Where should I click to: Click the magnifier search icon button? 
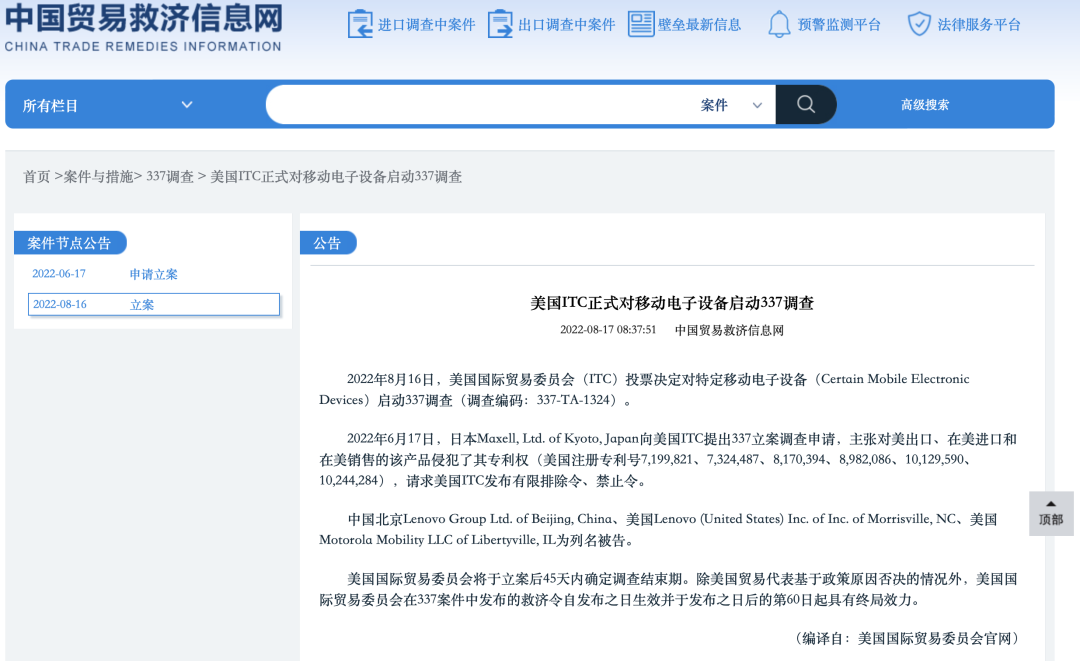(806, 105)
